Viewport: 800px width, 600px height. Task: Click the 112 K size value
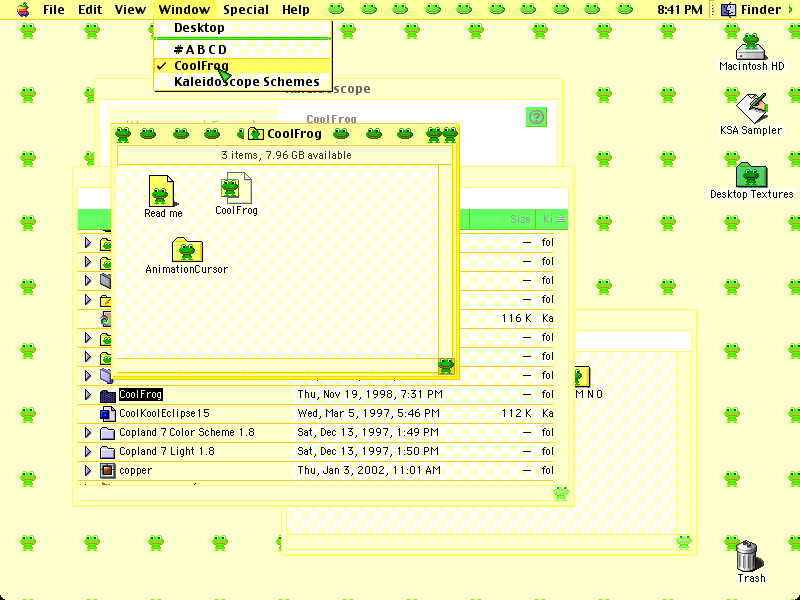pyautogui.click(x=516, y=413)
